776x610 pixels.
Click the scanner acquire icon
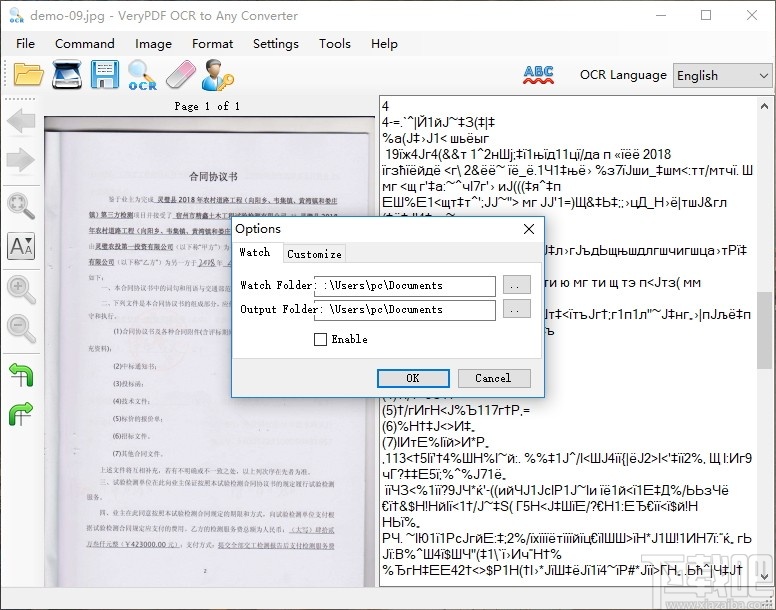[x=67, y=75]
